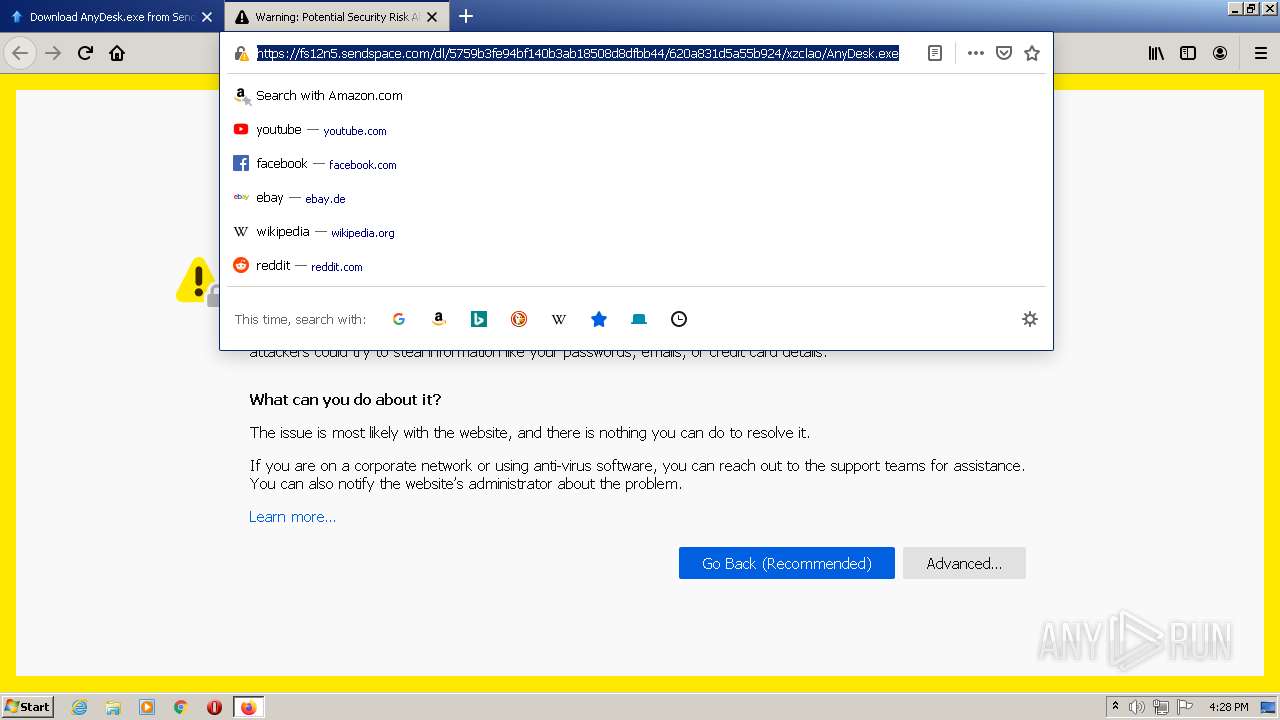
Task: Close the Download AnyDesk.exe tab
Action: pyautogui.click(x=207, y=17)
